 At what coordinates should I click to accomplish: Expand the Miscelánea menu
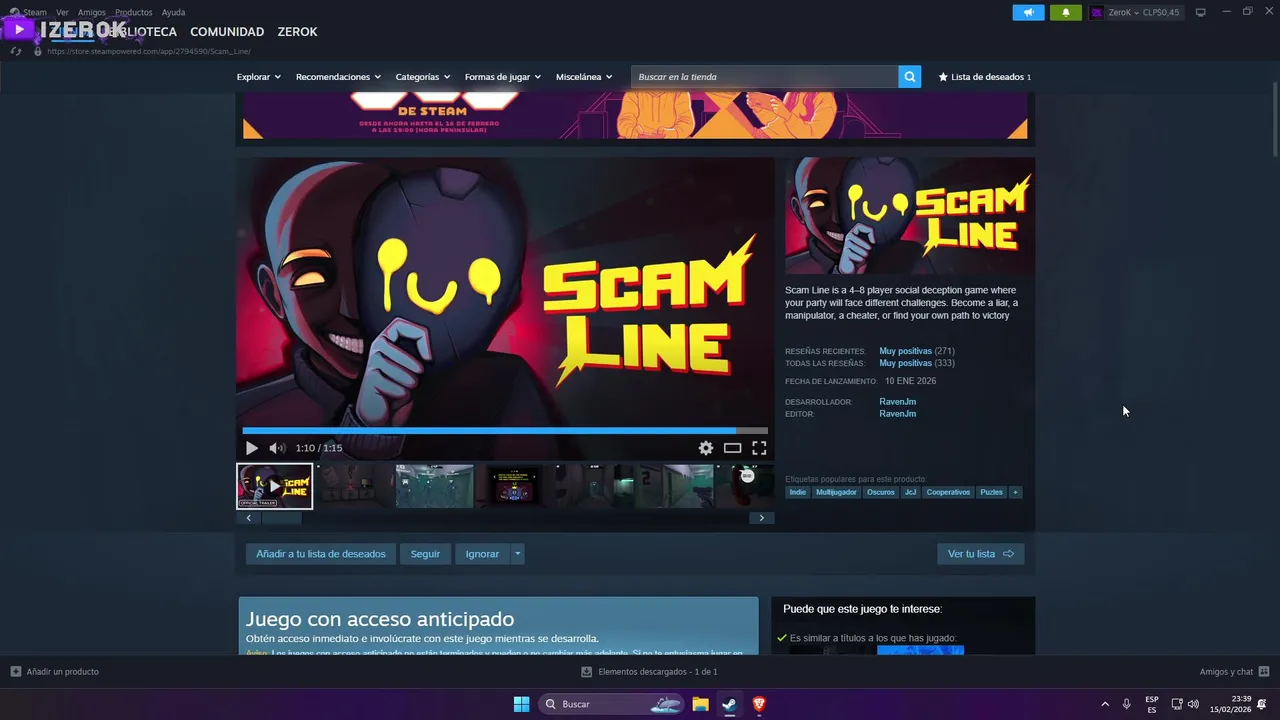(584, 77)
